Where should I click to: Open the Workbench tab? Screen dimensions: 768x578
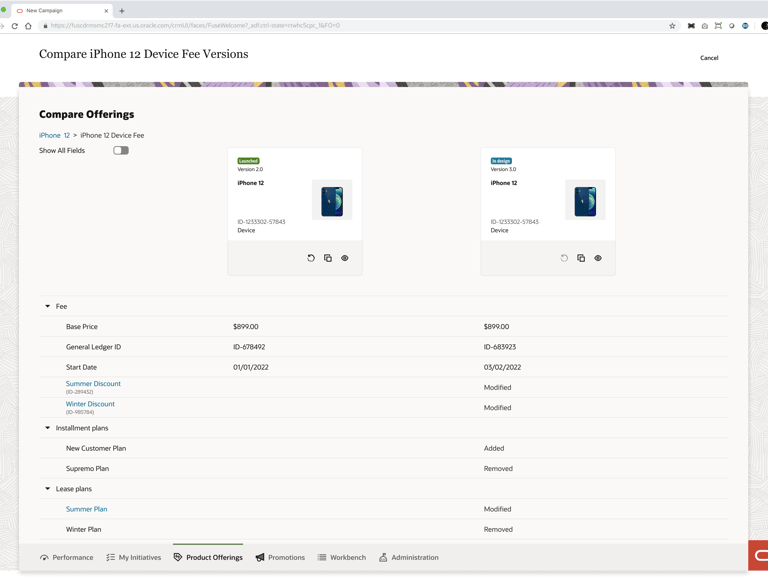click(342, 557)
